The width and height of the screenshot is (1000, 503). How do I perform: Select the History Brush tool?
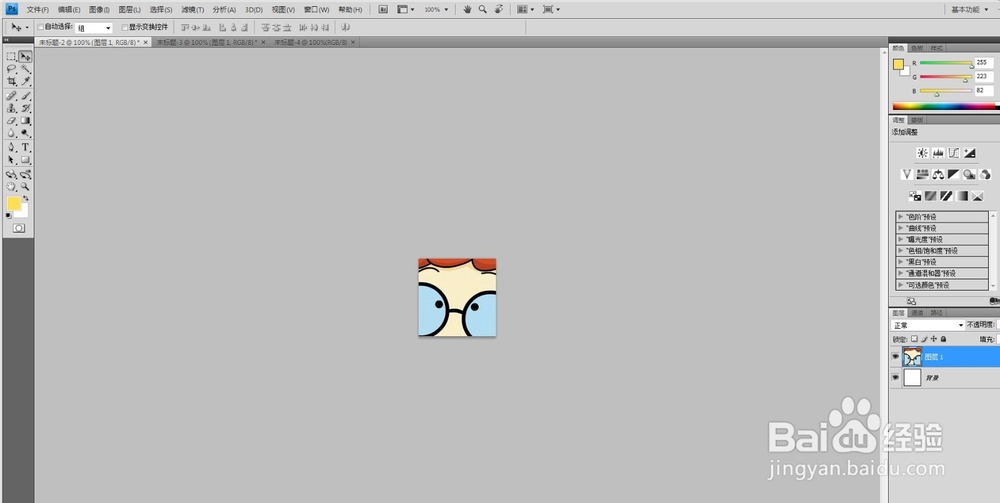coord(25,108)
